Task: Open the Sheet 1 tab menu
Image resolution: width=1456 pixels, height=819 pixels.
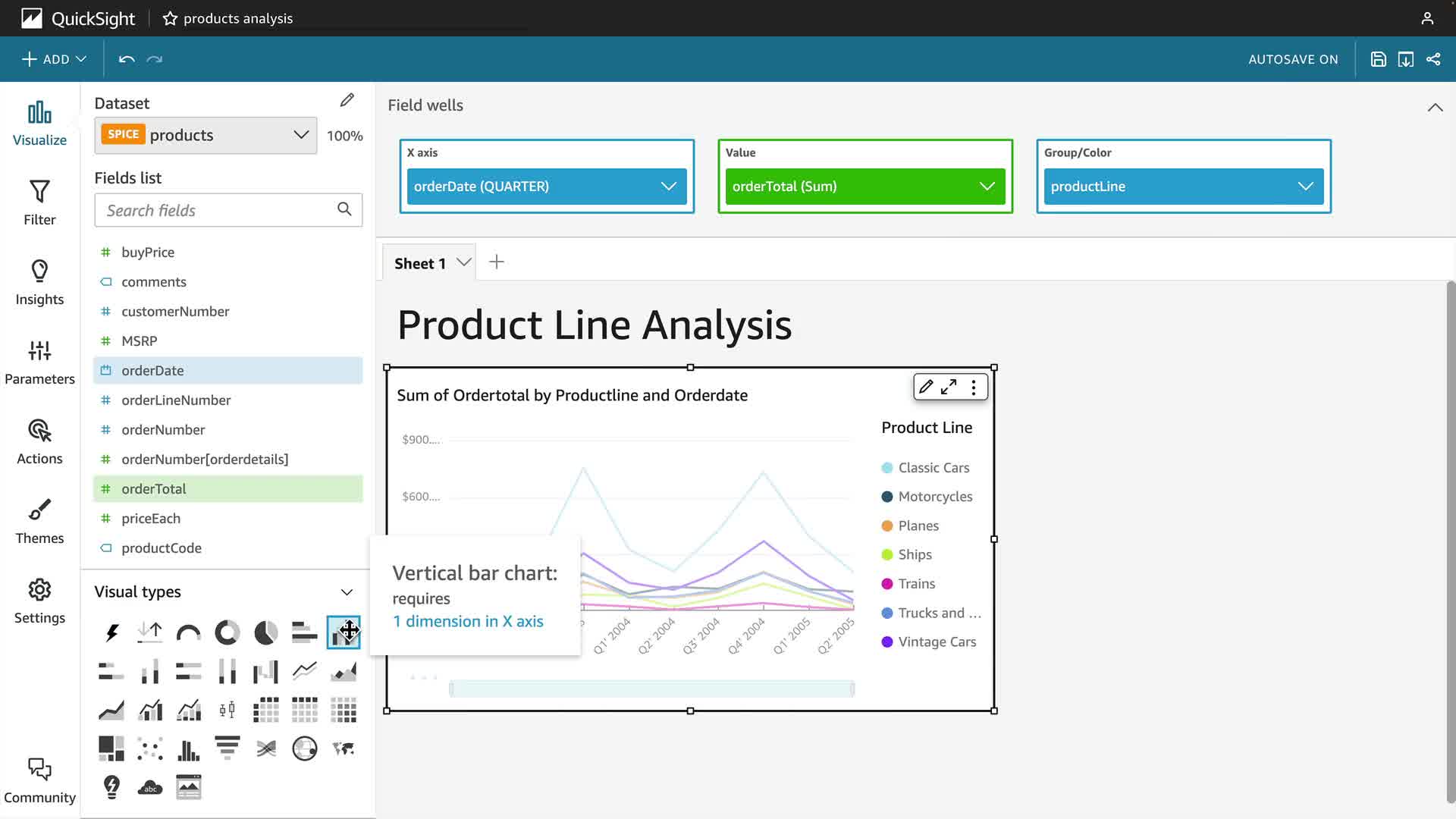Action: click(x=463, y=262)
